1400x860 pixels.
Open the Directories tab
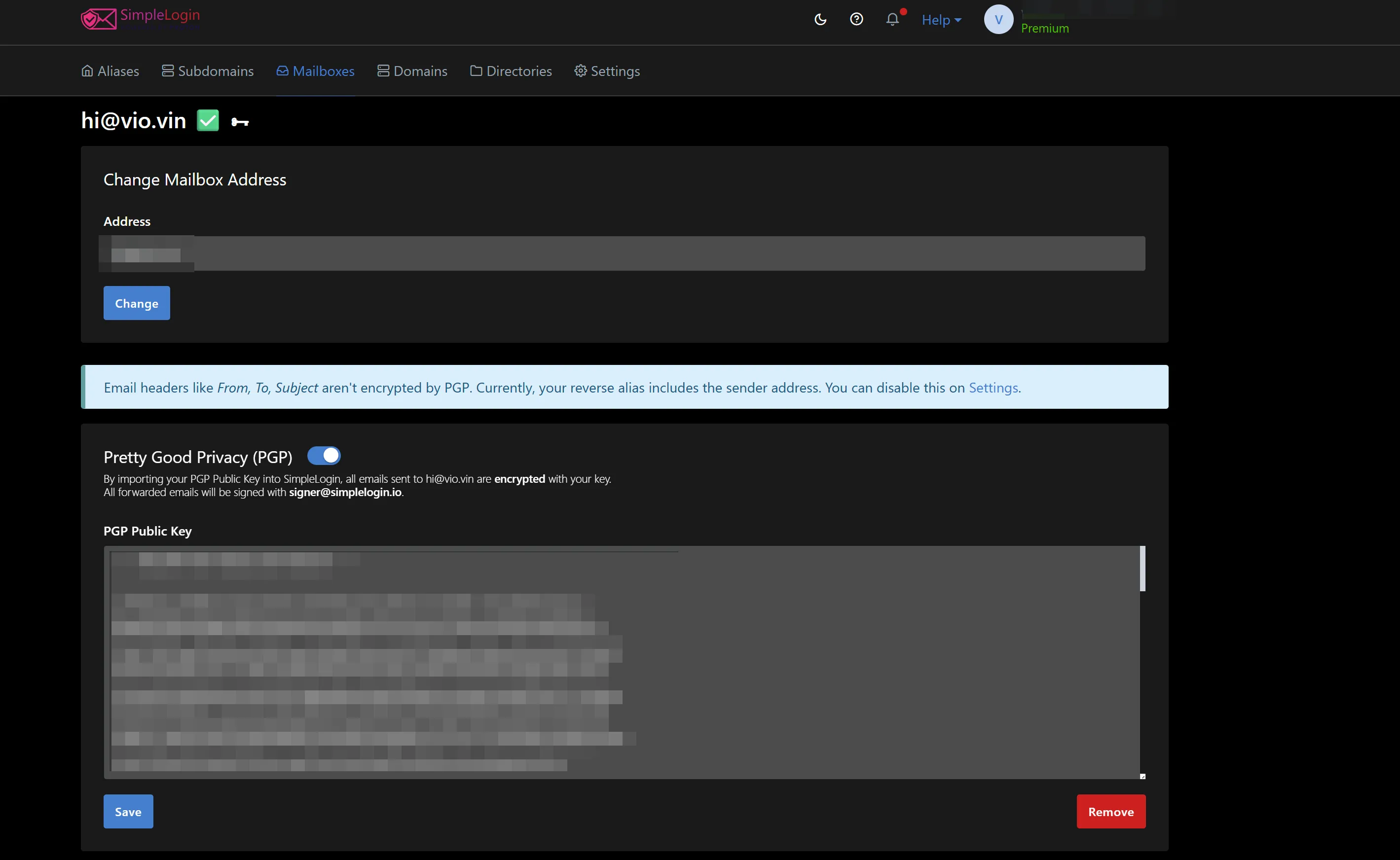coord(511,71)
